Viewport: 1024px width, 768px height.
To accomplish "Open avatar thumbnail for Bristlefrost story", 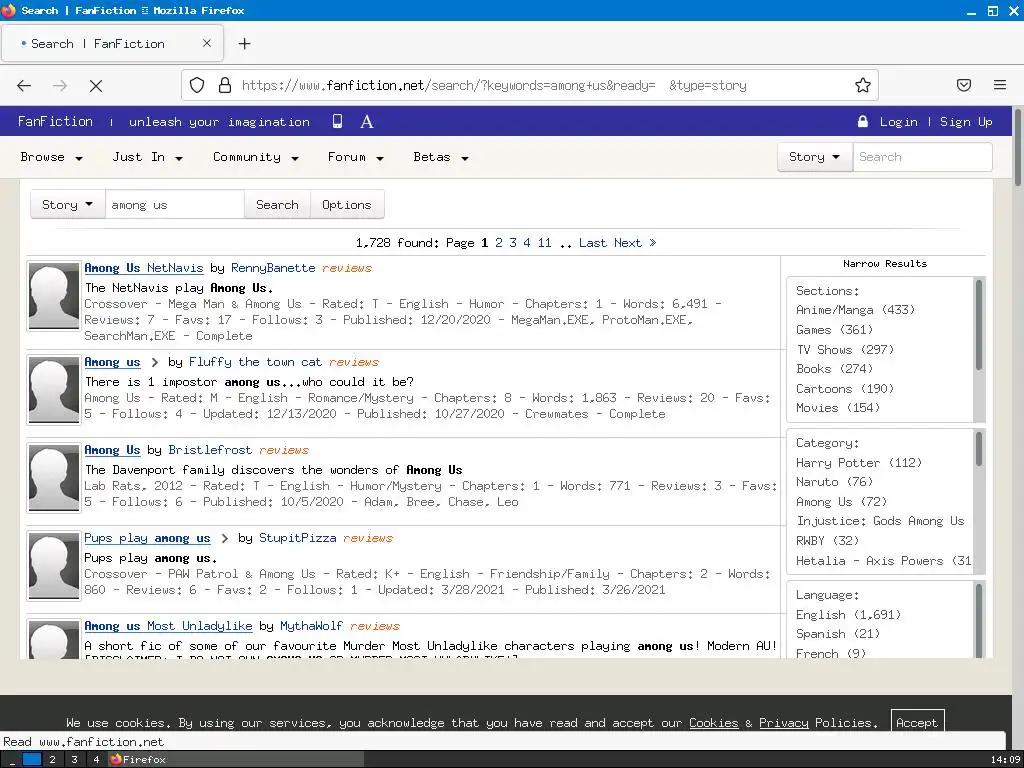I will (54, 478).
